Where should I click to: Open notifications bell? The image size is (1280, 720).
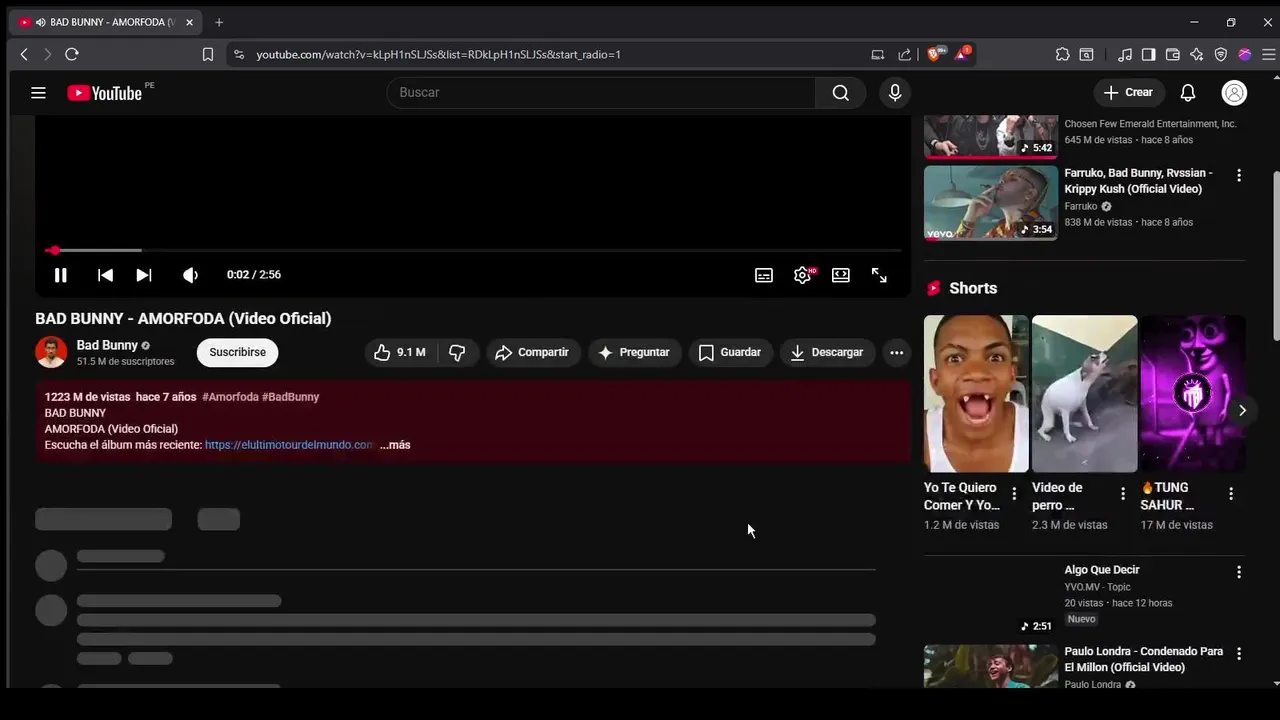pos(1188,93)
